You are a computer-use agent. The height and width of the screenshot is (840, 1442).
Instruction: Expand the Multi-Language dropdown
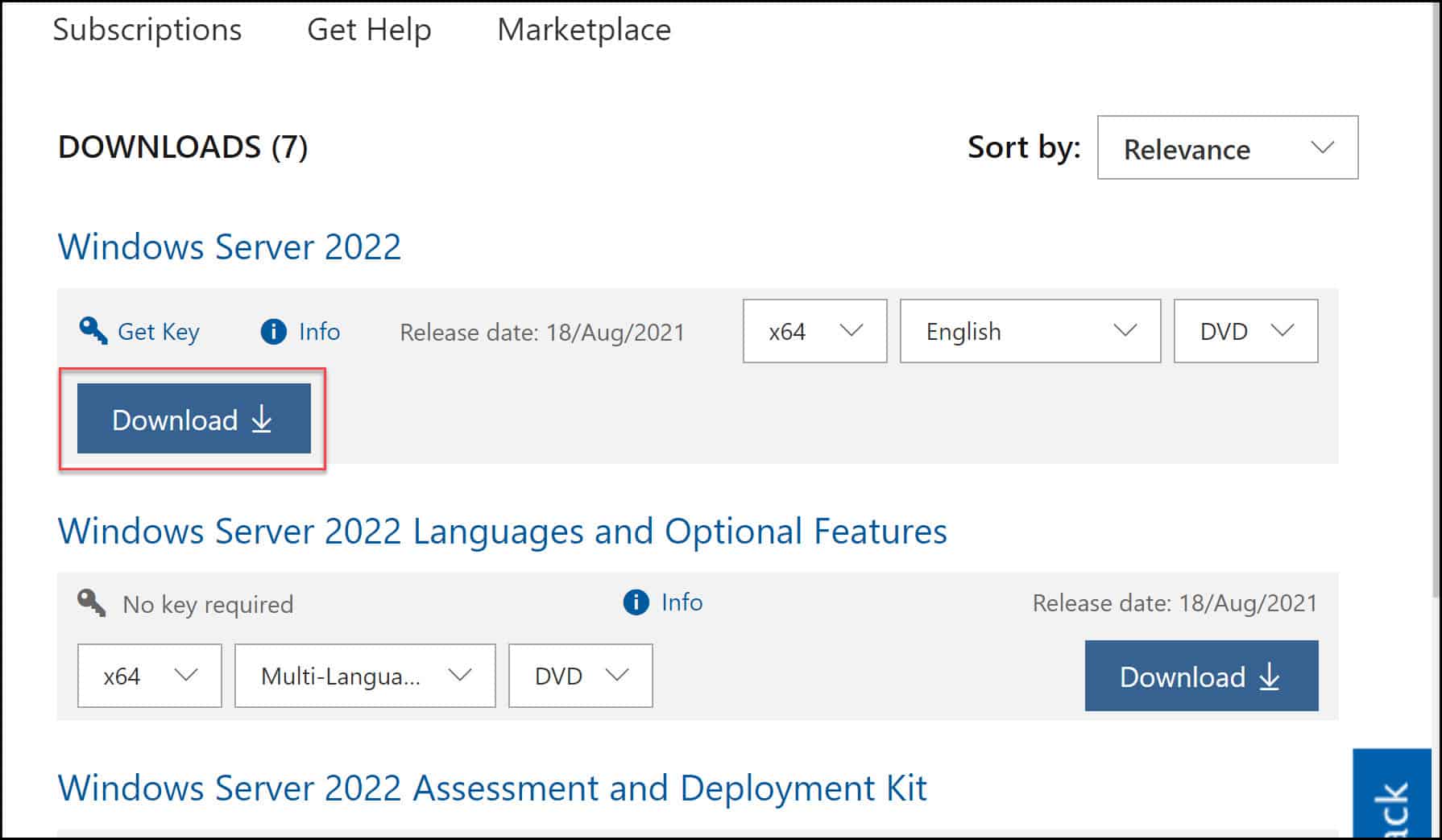click(x=365, y=676)
